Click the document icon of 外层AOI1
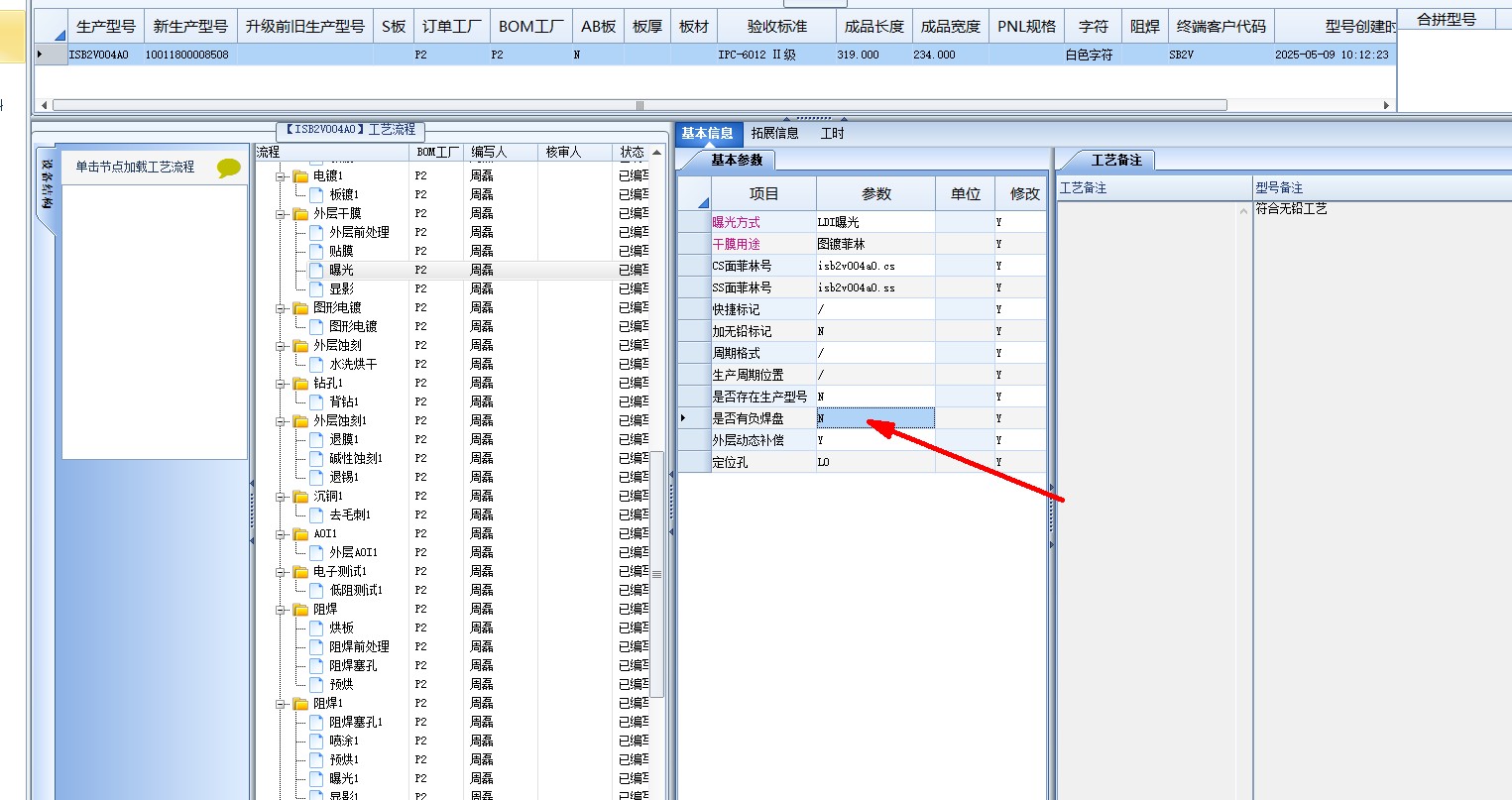Screen dimensions: 1512x800 click(x=316, y=552)
